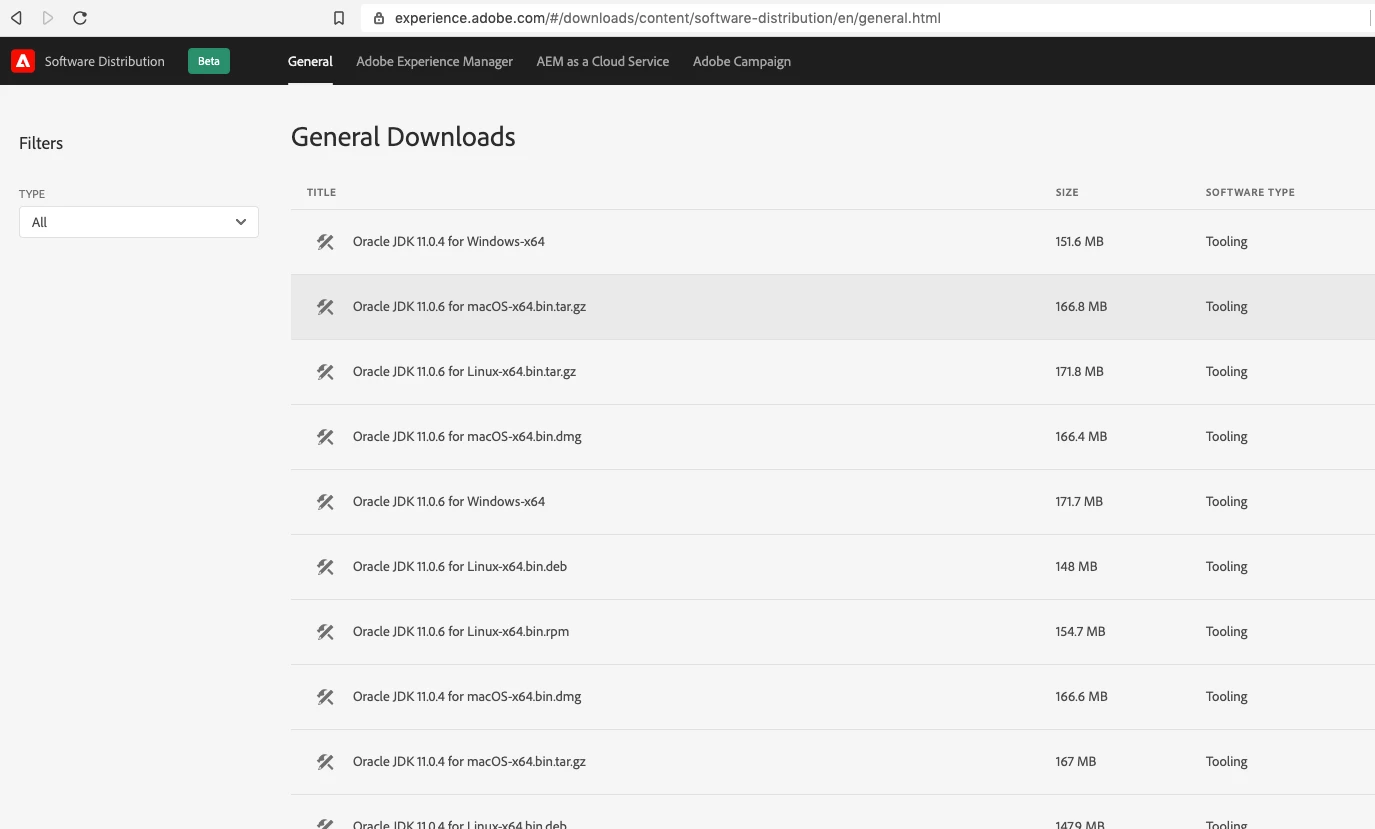Click the Filters heading
Viewport: 1375px width, 829px height.
point(41,143)
